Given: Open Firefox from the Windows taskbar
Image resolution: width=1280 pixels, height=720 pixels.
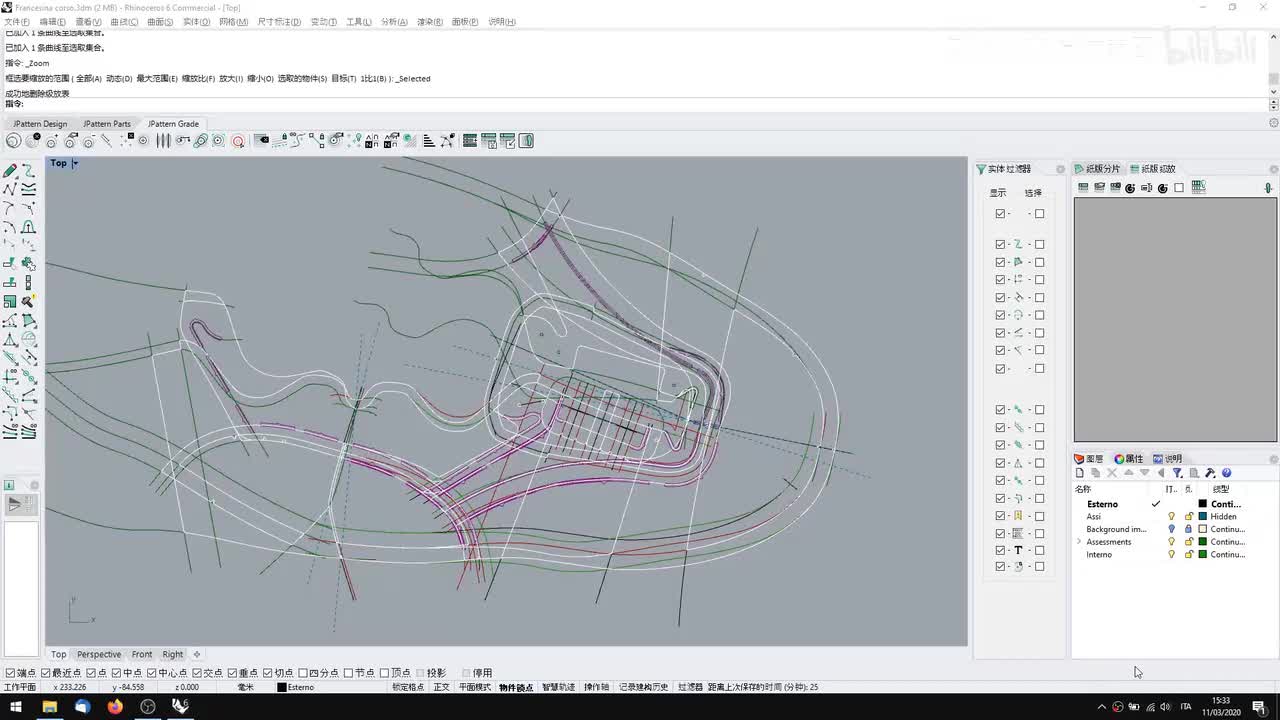Looking at the screenshot, I should pos(115,706).
